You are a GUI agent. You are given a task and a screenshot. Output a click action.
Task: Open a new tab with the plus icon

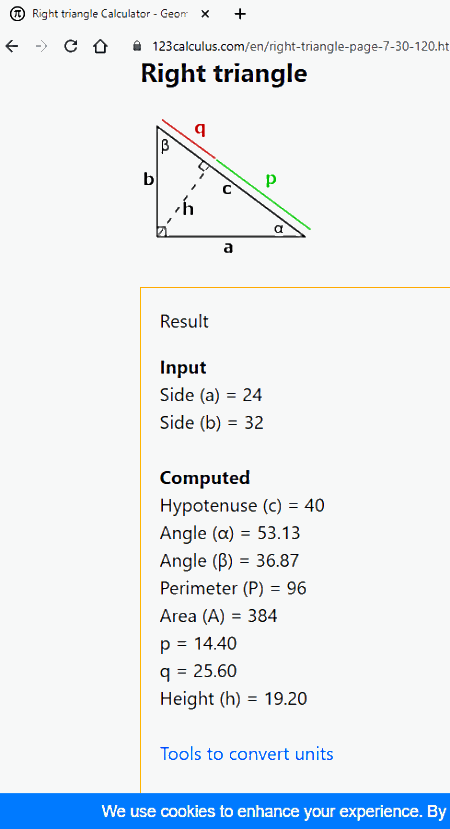point(240,14)
